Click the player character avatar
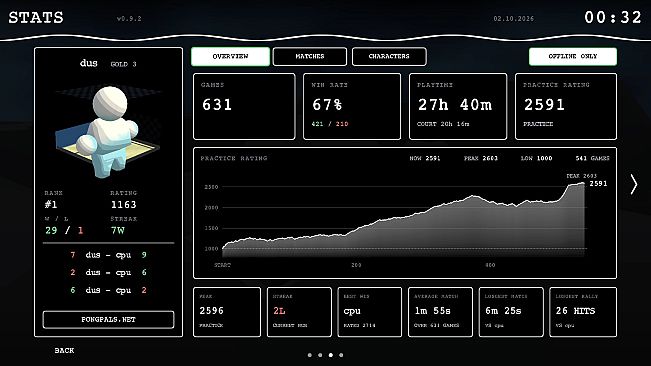The width and height of the screenshot is (651, 366). pyautogui.click(x=108, y=132)
